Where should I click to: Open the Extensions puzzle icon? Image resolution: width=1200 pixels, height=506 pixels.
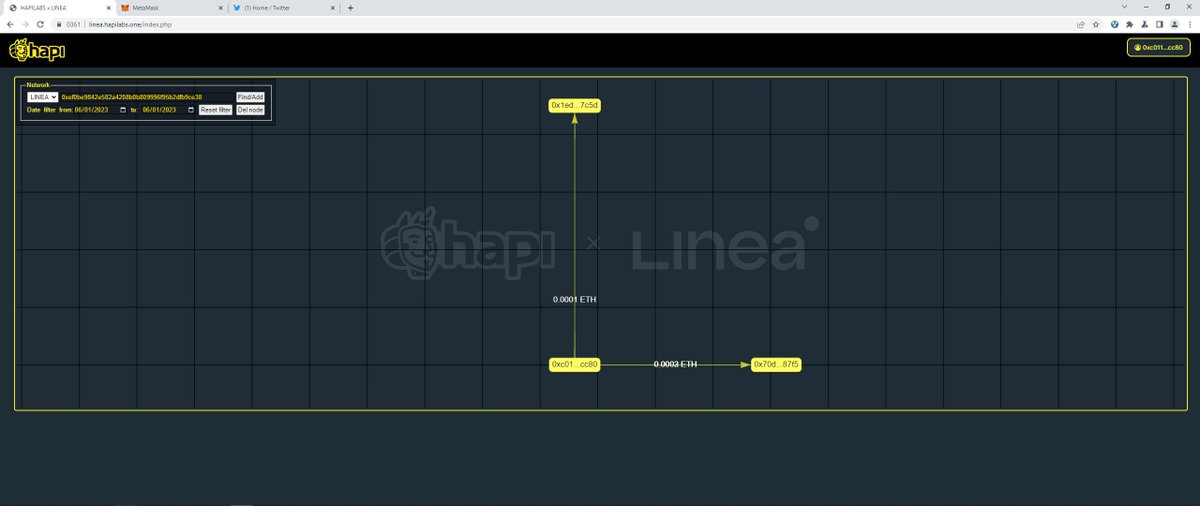pos(1130,24)
